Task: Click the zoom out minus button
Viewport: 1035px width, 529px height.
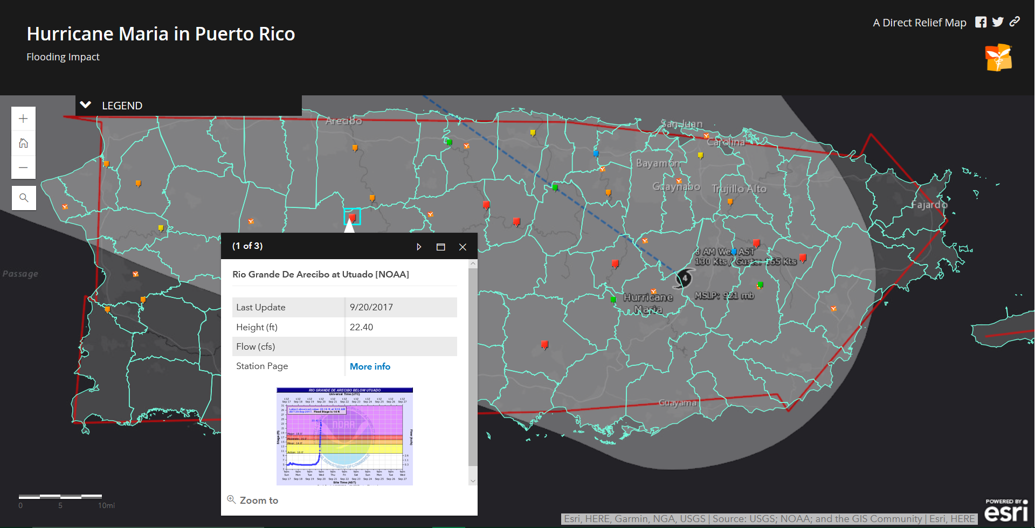Action: pos(23,168)
